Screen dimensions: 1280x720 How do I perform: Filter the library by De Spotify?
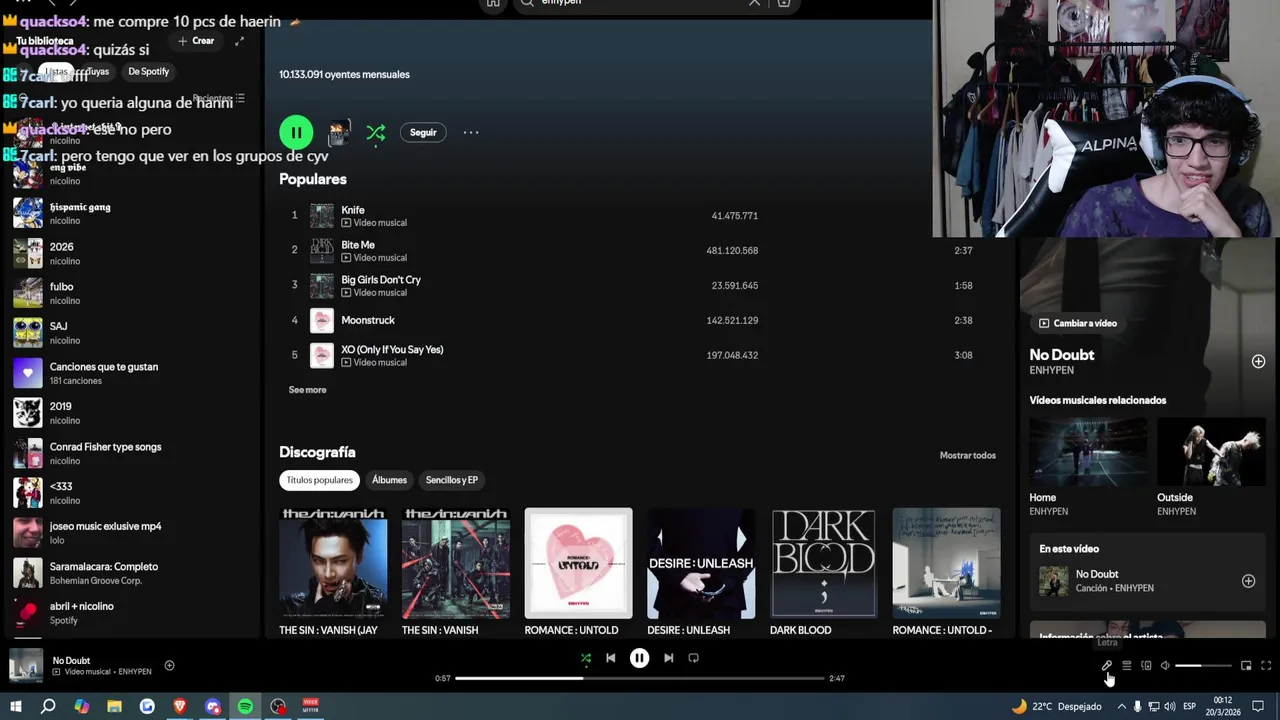tap(148, 72)
